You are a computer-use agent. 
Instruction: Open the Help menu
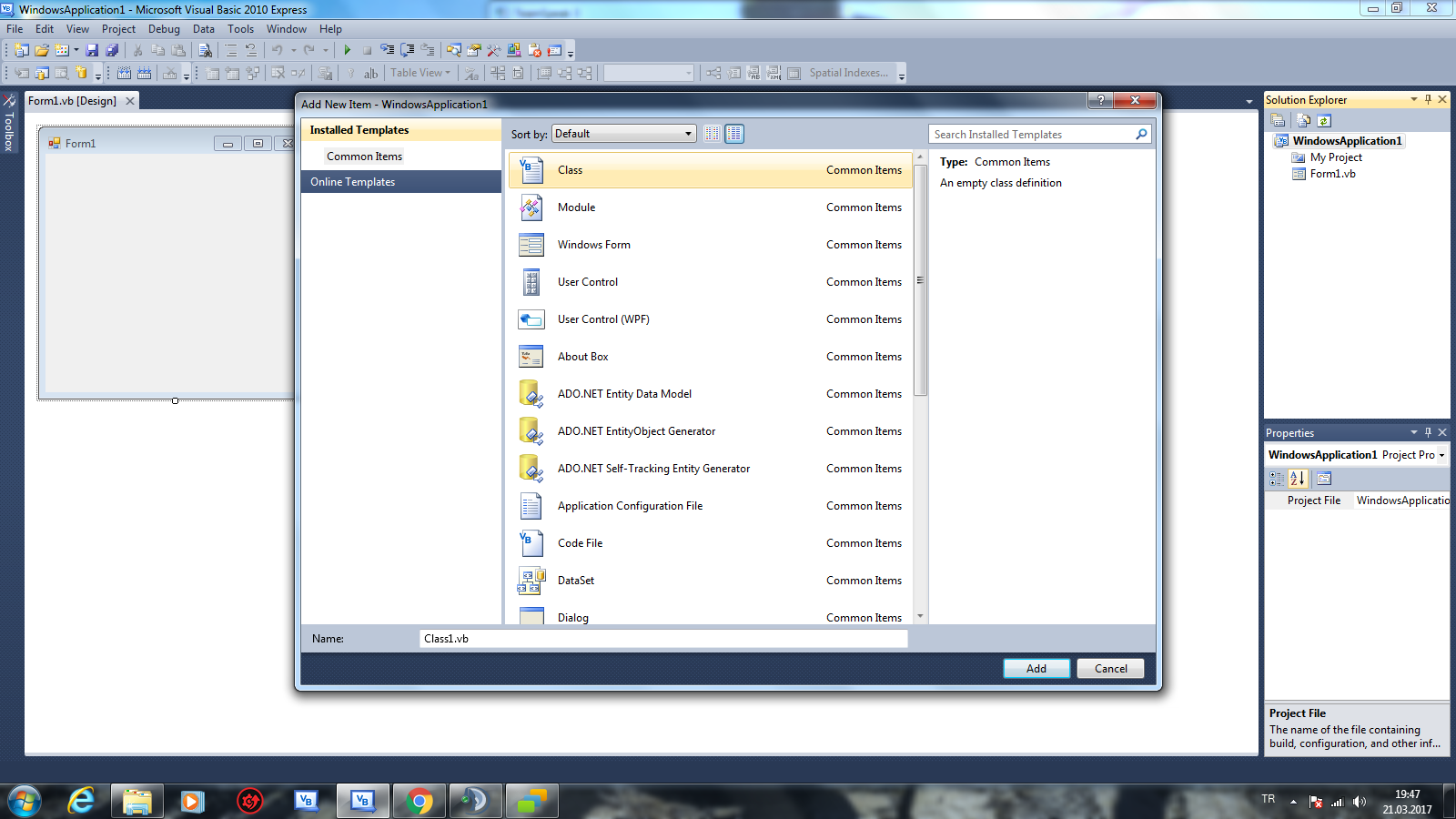[330, 29]
